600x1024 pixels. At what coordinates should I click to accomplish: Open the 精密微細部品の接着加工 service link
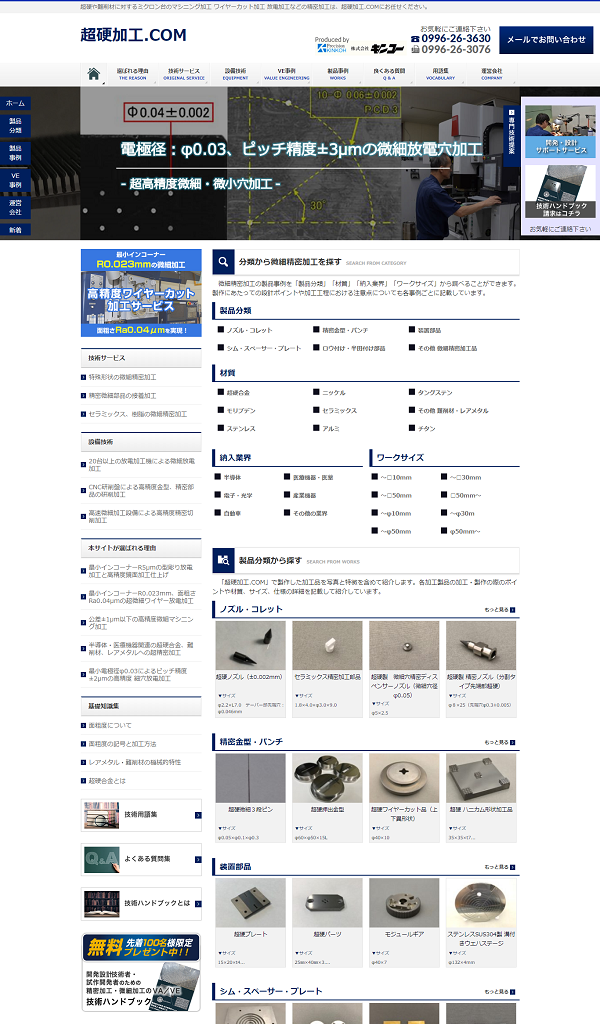point(123,396)
